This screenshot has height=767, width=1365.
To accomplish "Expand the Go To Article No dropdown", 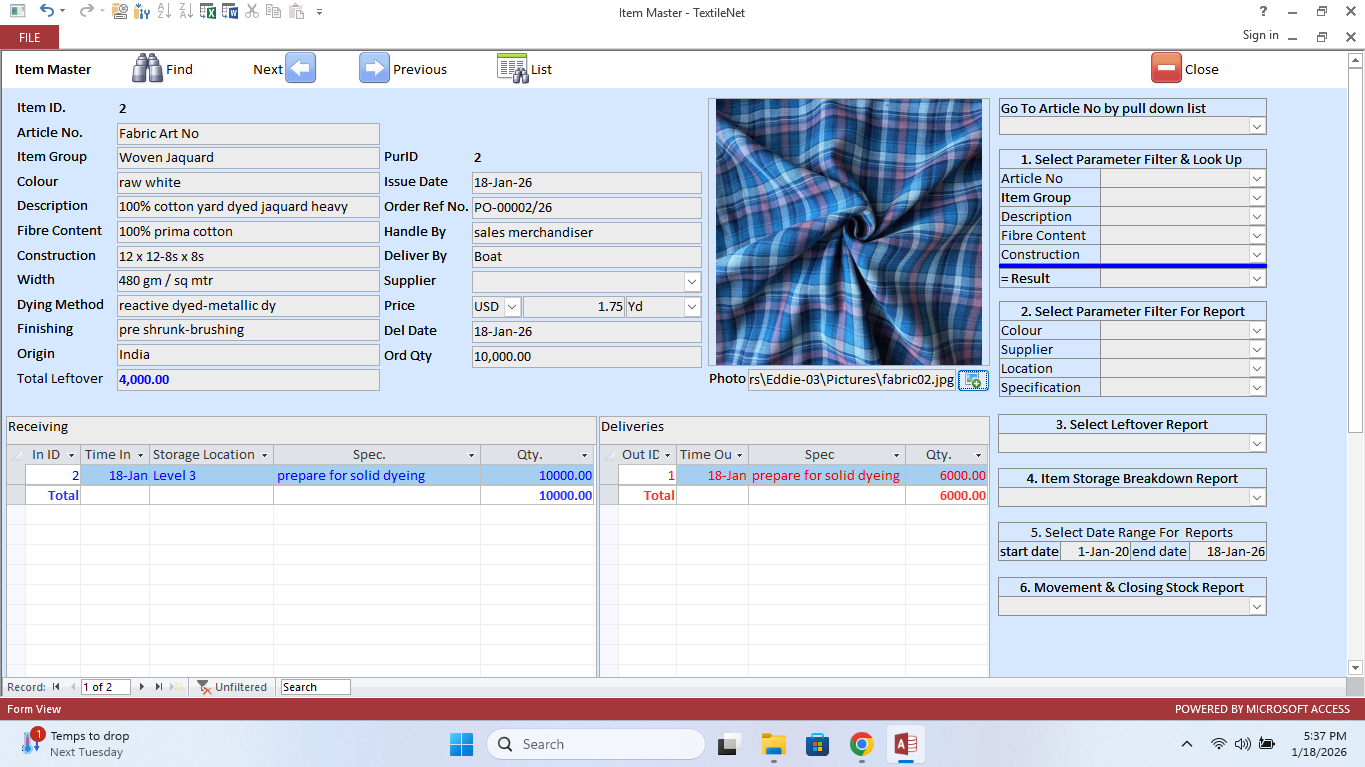I will pyautogui.click(x=1257, y=126).
